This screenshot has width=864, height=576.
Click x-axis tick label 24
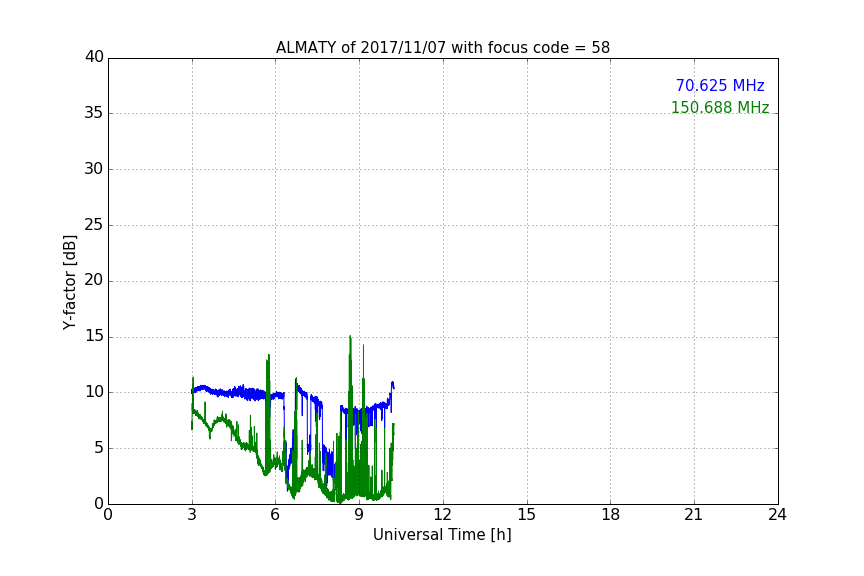[x=777, y=515]
